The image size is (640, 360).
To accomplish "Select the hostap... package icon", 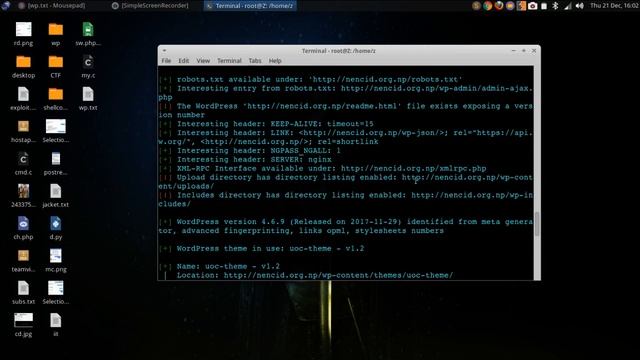I will point(23,127).
